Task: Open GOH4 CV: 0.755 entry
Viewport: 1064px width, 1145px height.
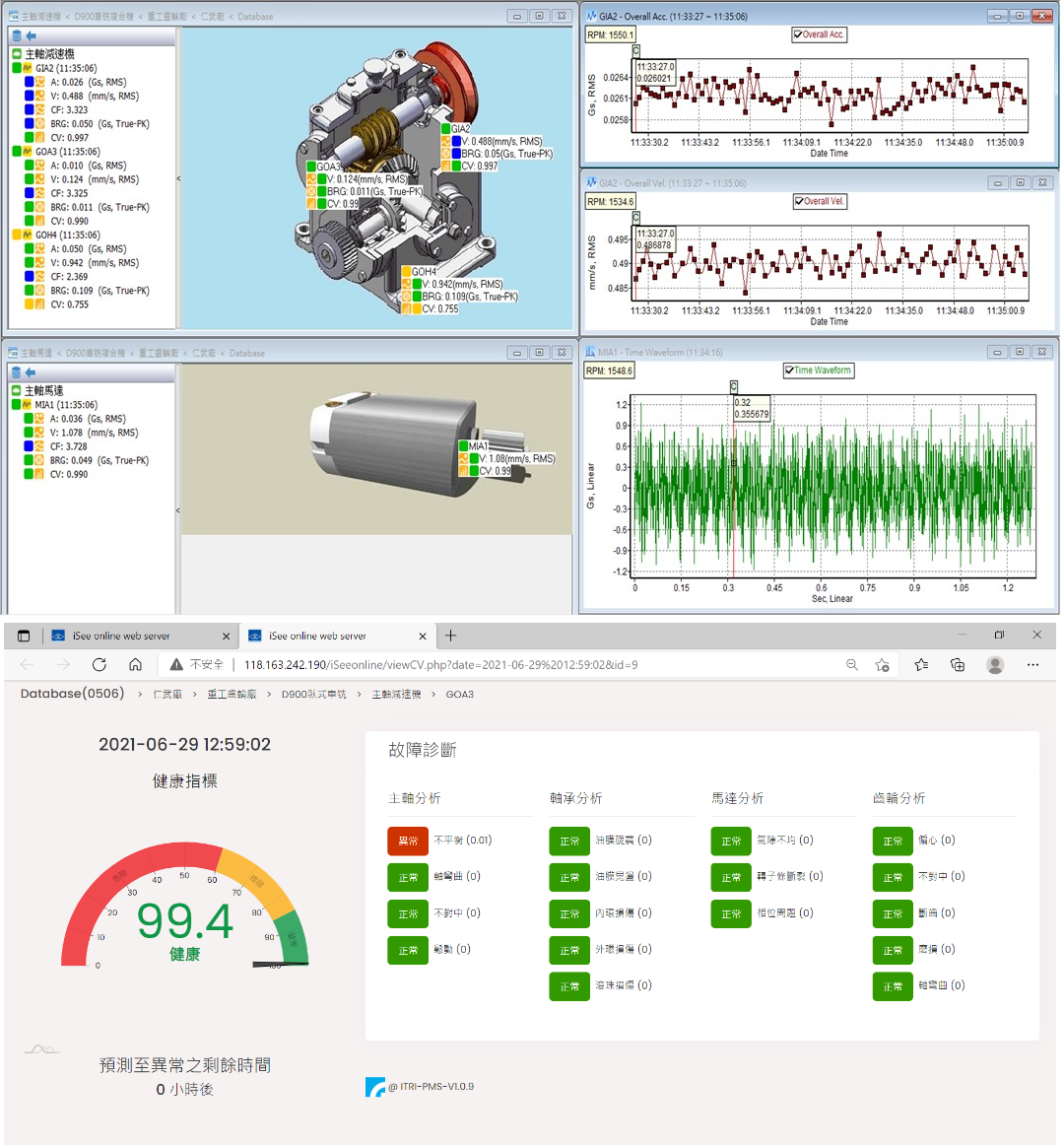Action: point(69,303)
